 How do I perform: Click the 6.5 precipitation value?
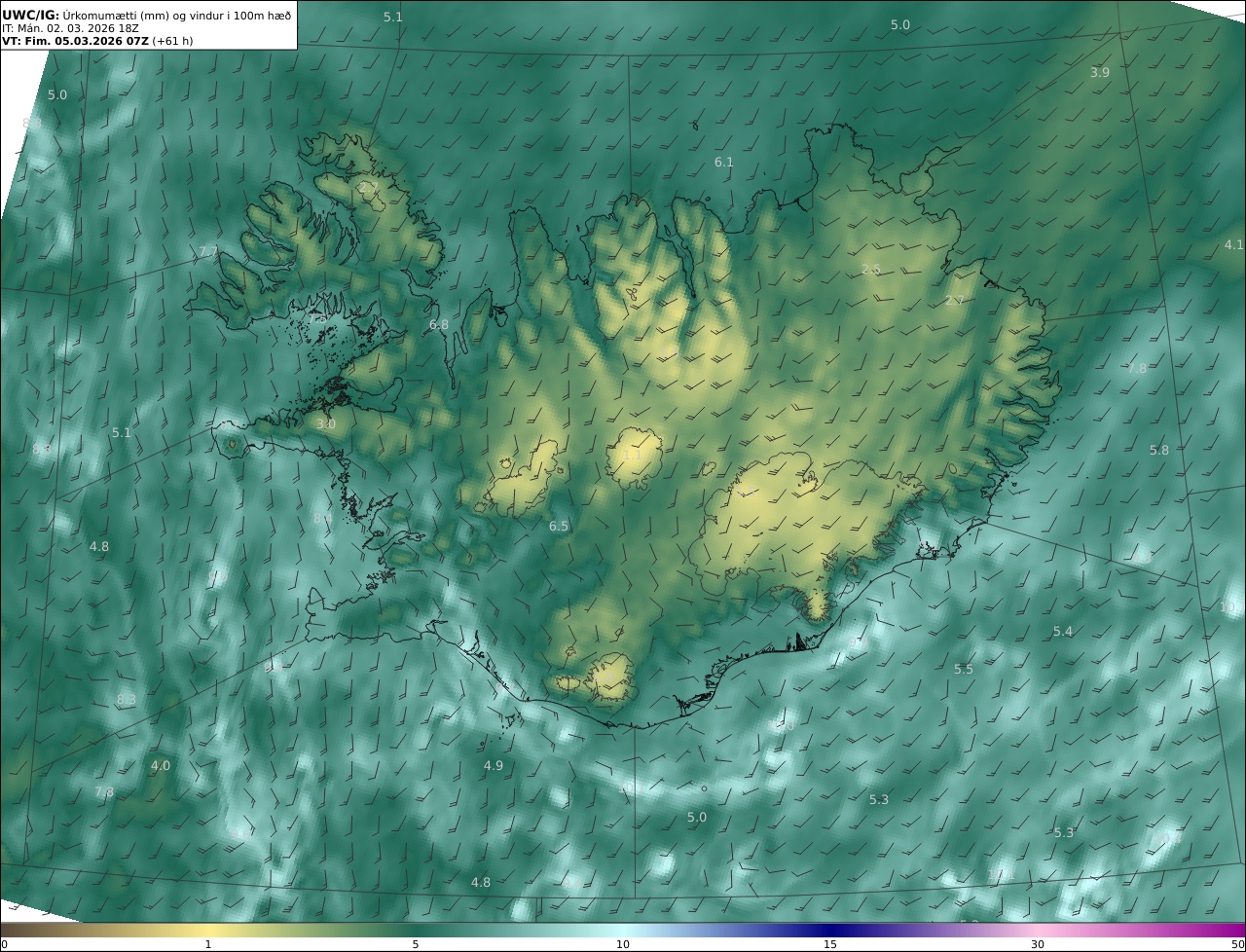click(x=558, y=527)
